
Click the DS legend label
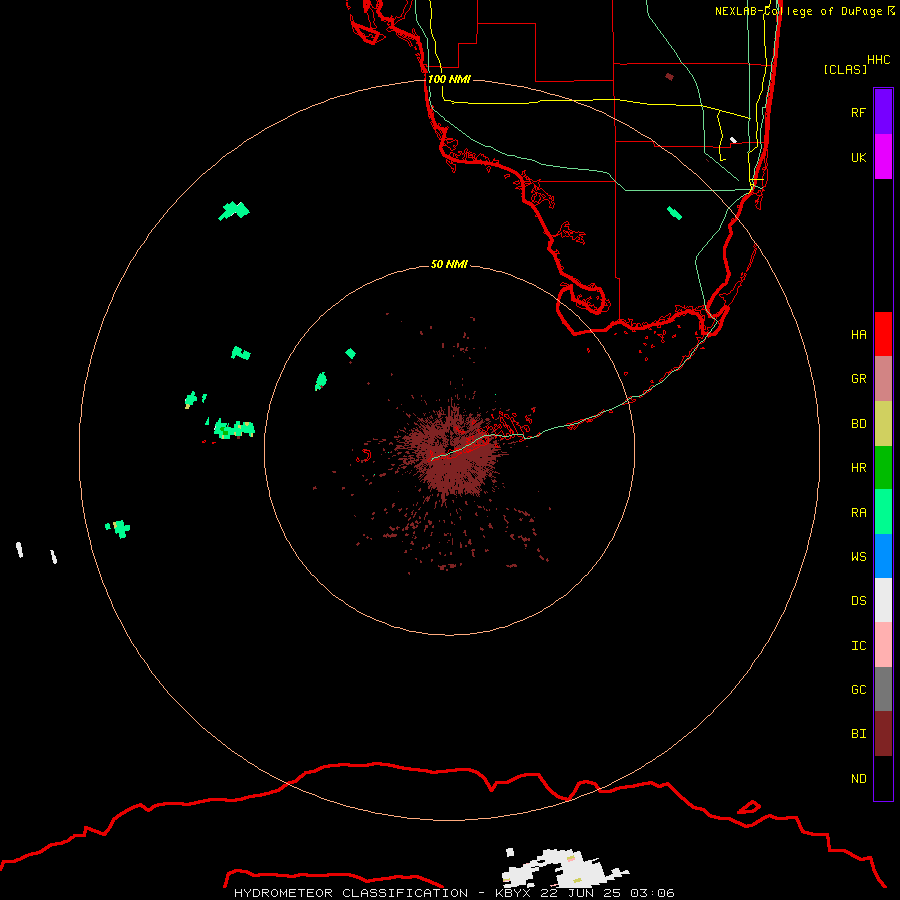pyautogui.click(x=858, y=601)
